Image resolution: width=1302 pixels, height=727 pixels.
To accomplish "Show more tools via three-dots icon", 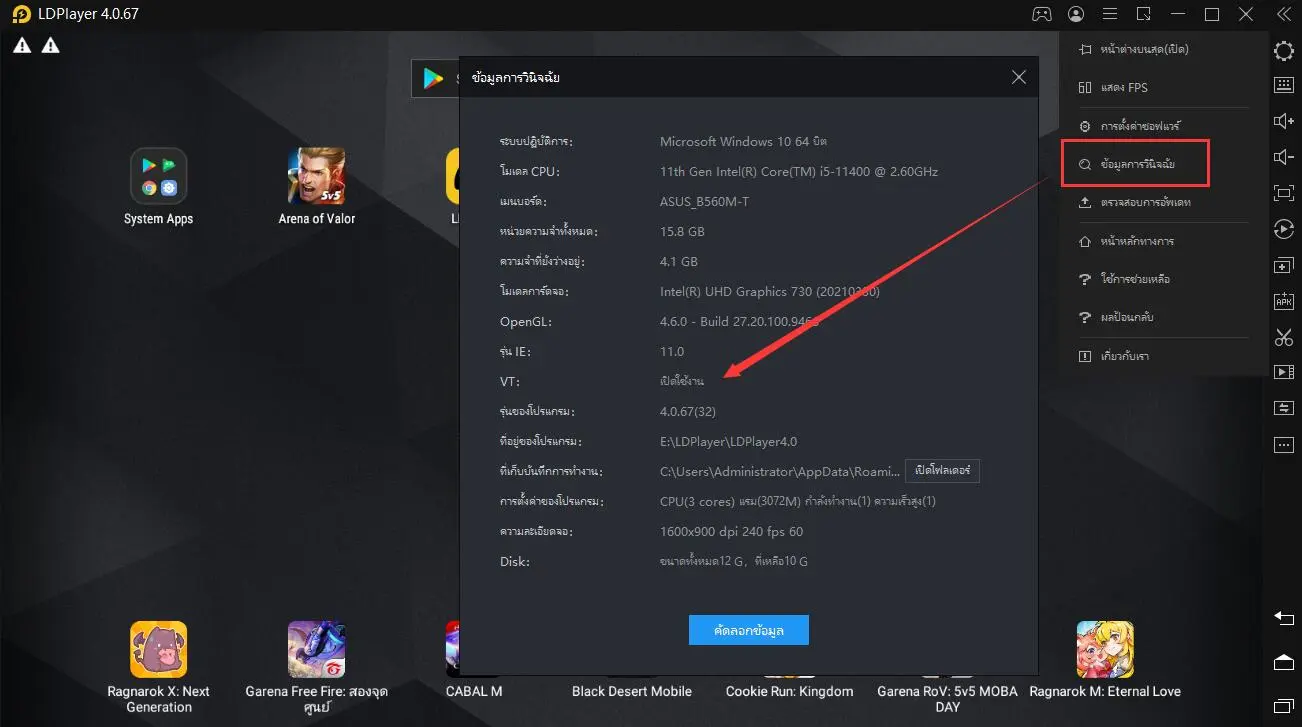I will [1283, 444].
